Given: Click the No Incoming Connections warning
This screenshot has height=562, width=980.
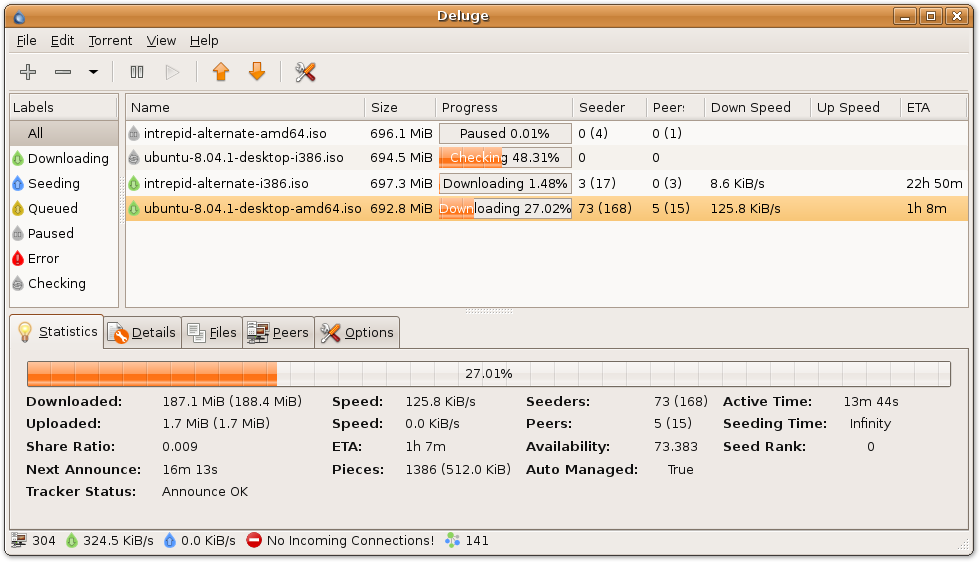Looking at the screenshot, I should [340, 540].
